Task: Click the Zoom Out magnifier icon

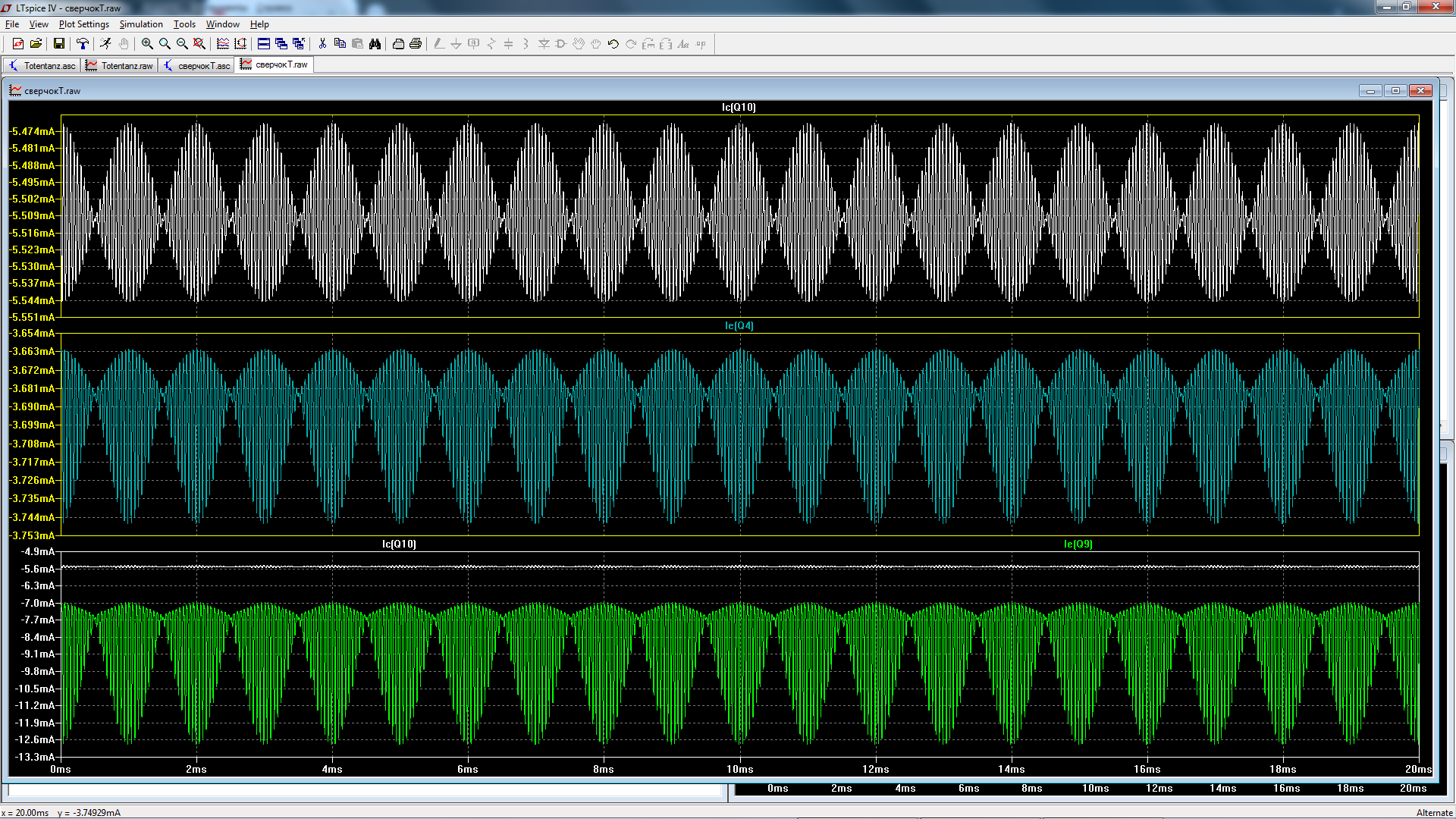Action: tap(182, 44)
